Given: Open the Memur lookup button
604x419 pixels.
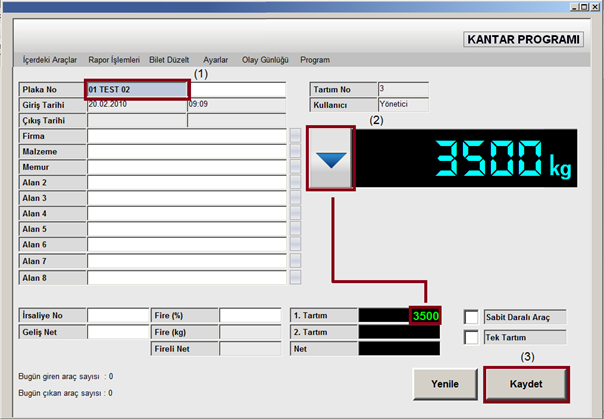Looking at the screenshot, I should click(x=295, y=167).
